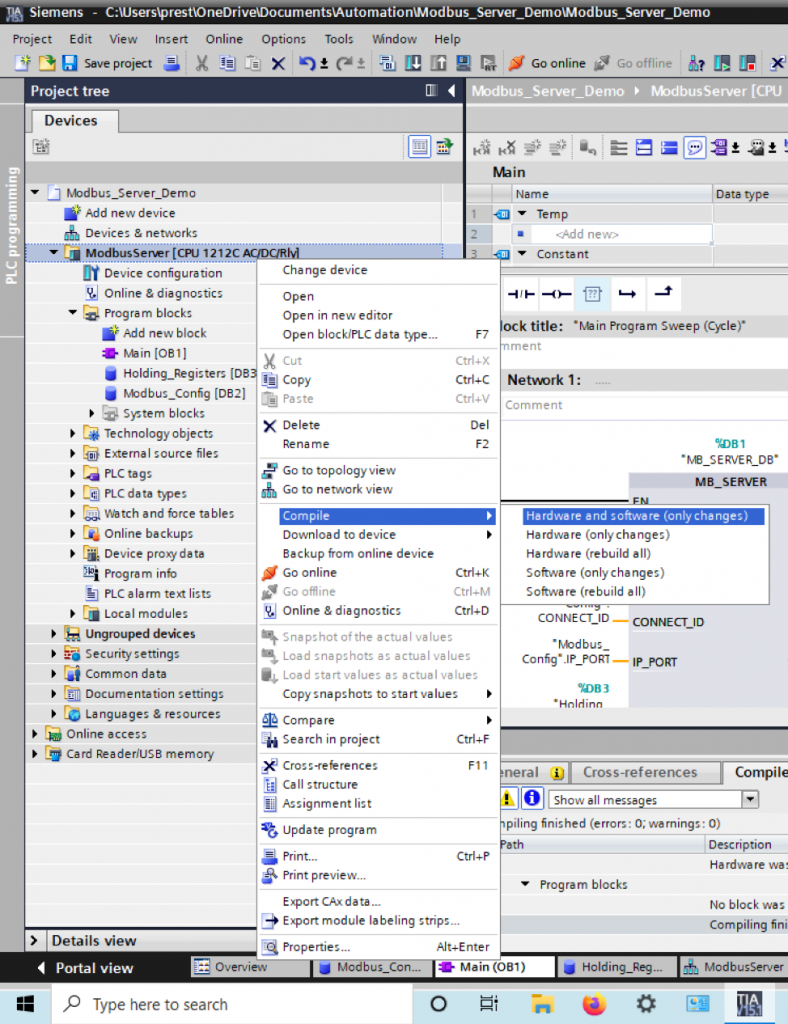Toggle project tree details view mode icon
Viewport: 788px width, 1024px height.
(x=419, y=147)
